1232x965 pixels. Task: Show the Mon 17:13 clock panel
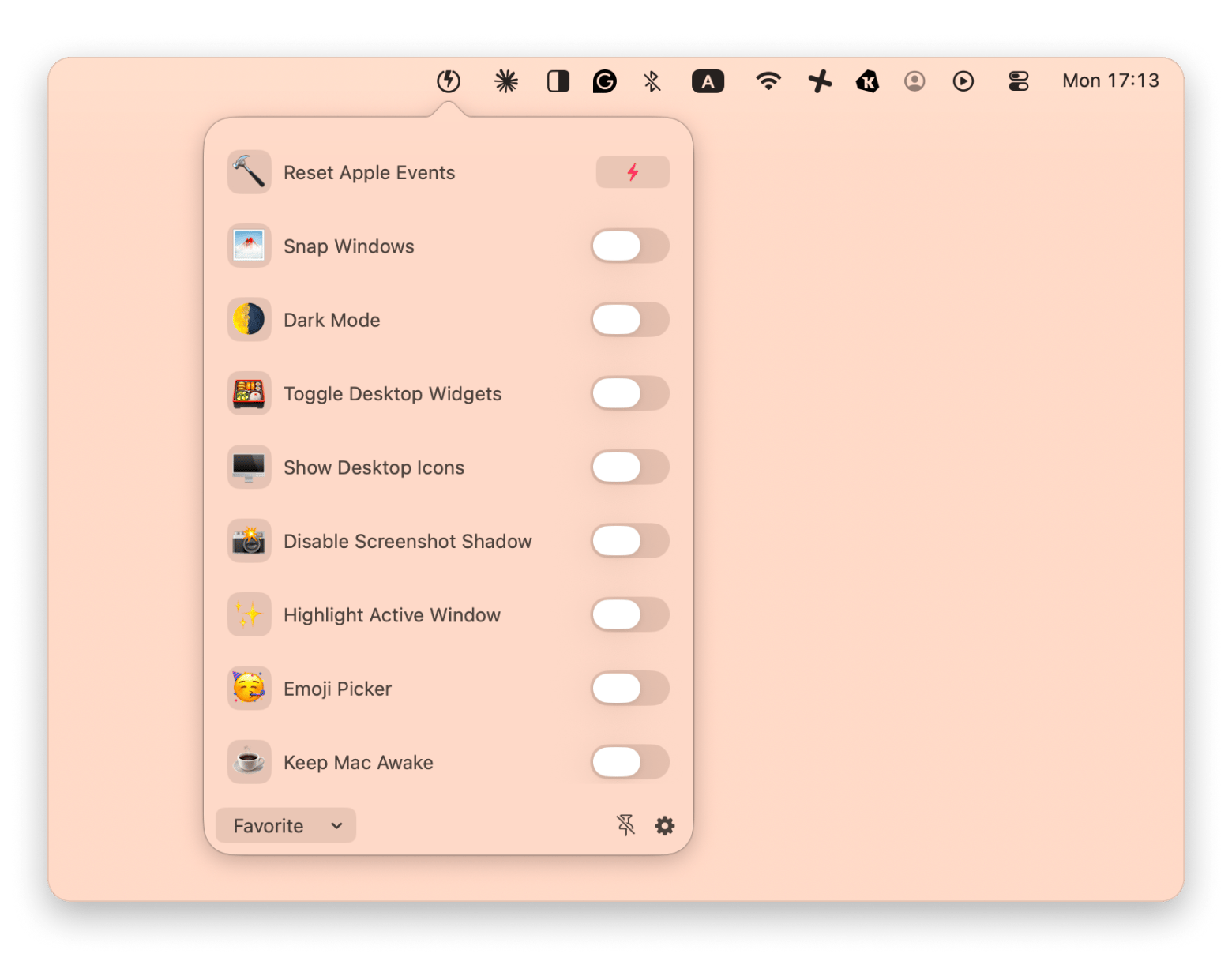(1110, 81)
